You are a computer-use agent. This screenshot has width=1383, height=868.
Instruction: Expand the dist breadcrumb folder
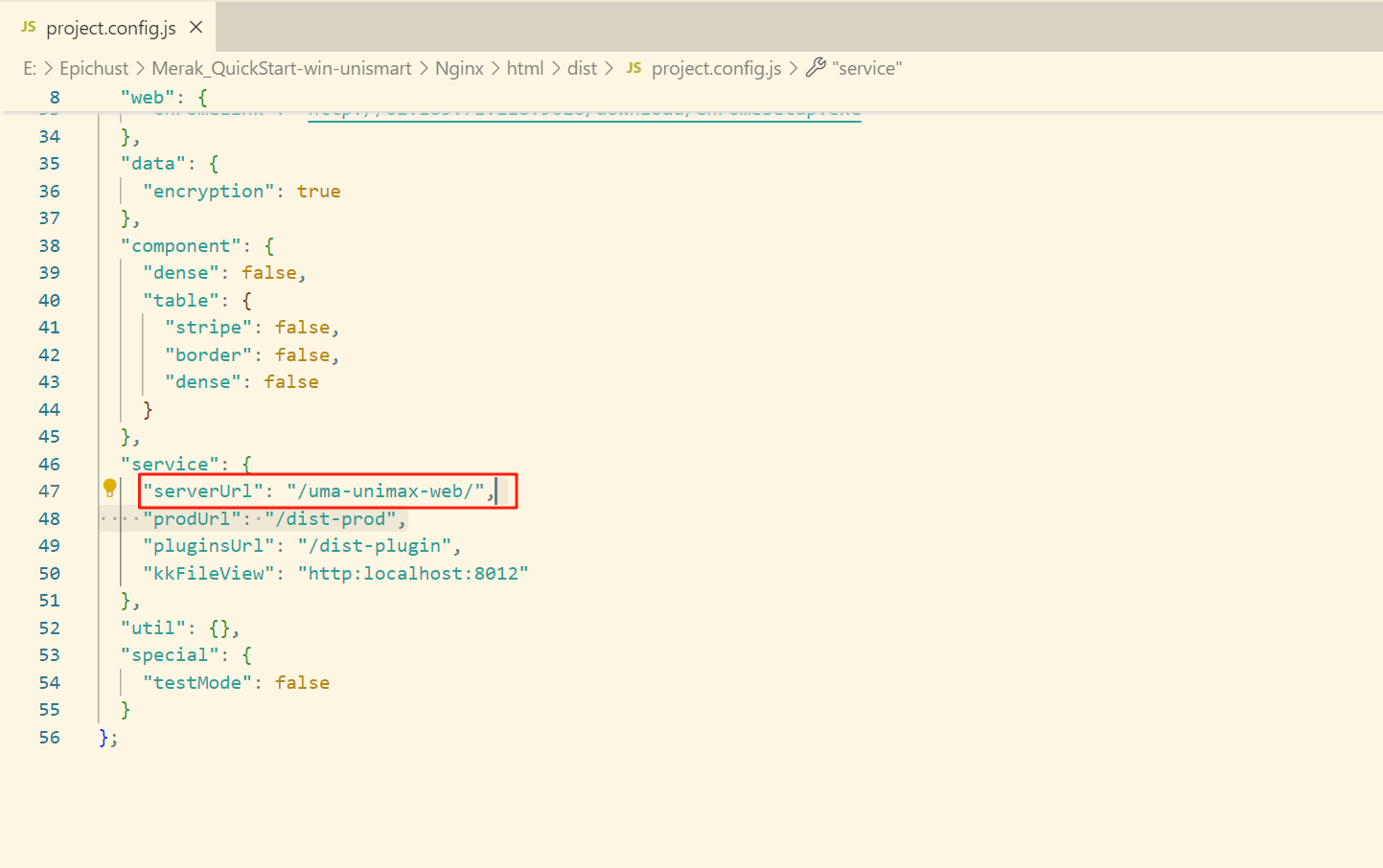582,68
